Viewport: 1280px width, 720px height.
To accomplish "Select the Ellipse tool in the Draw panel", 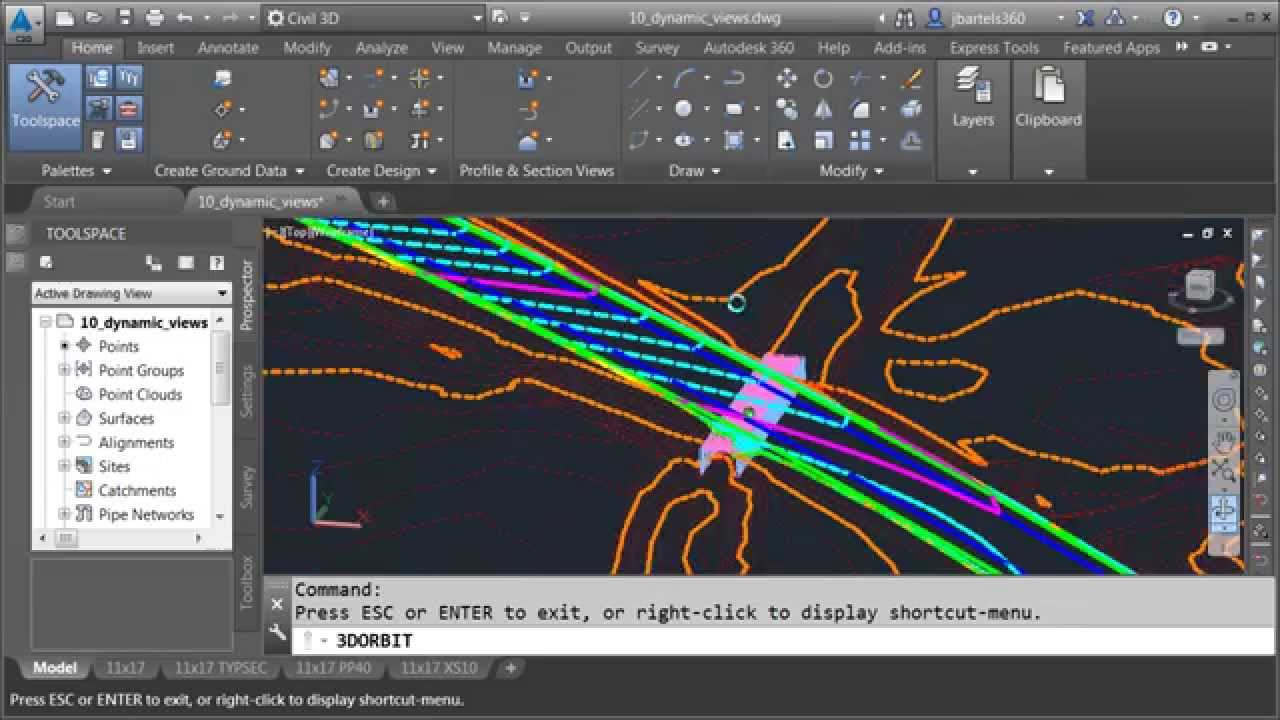I will tap(683, 140).
